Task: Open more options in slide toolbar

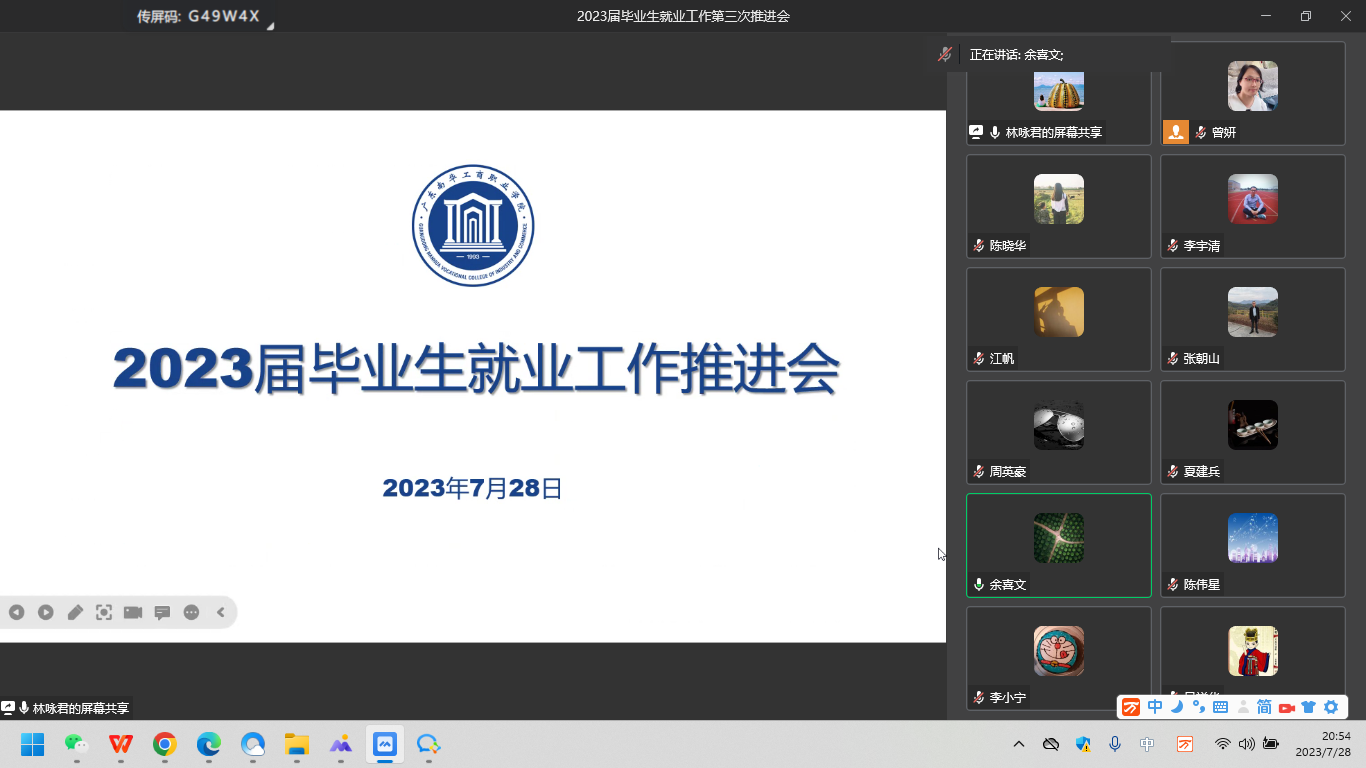Action: 191,612
